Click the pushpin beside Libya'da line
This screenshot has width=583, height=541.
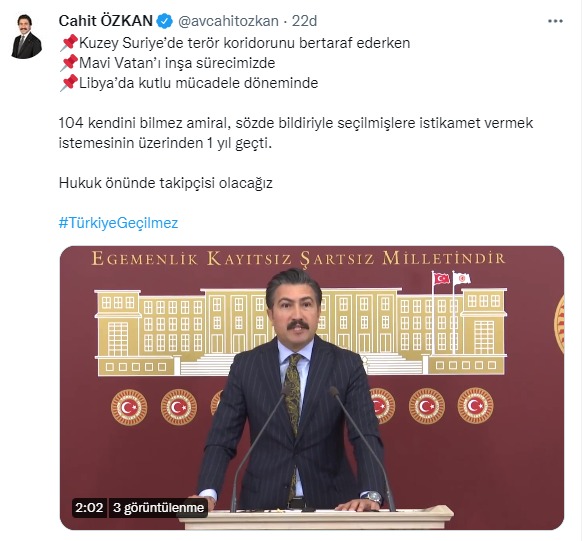coord(69,83)
